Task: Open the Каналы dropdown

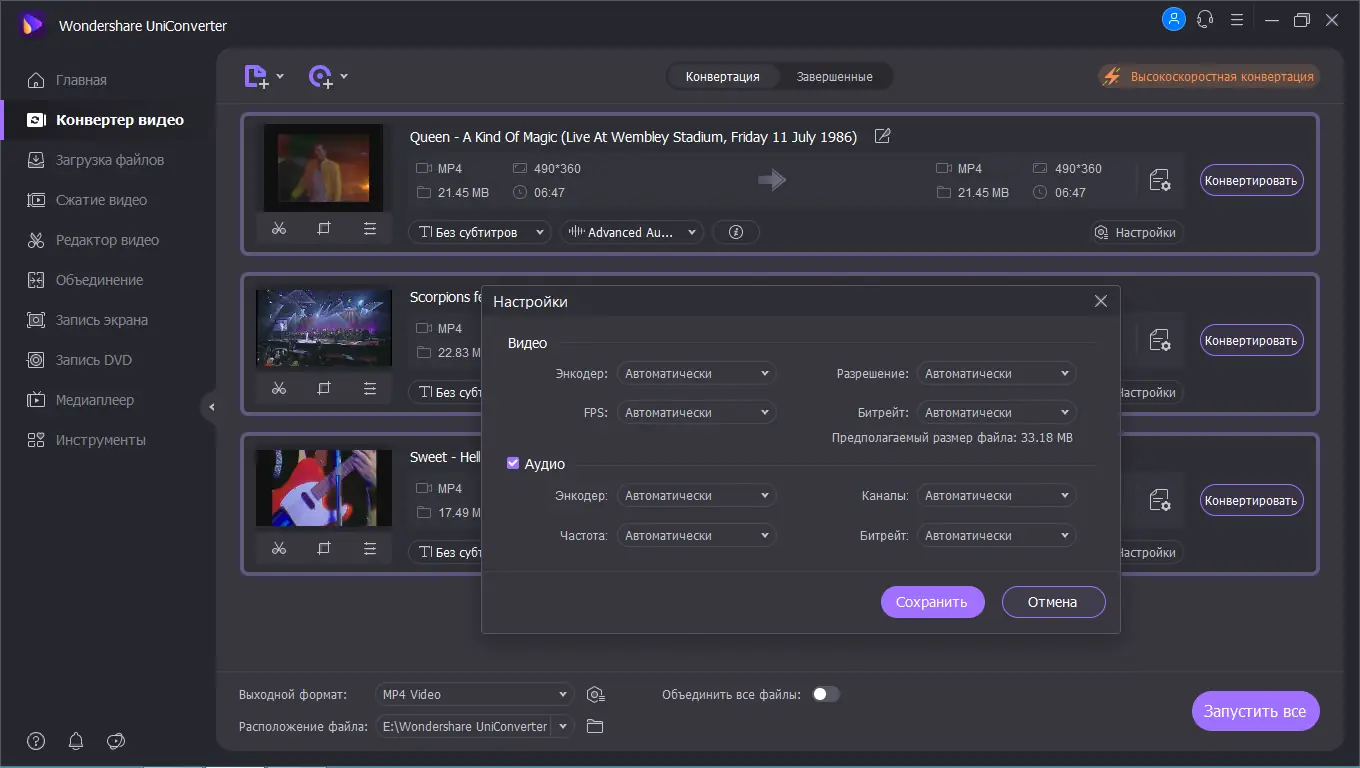Action: click(x=996, y=495)
